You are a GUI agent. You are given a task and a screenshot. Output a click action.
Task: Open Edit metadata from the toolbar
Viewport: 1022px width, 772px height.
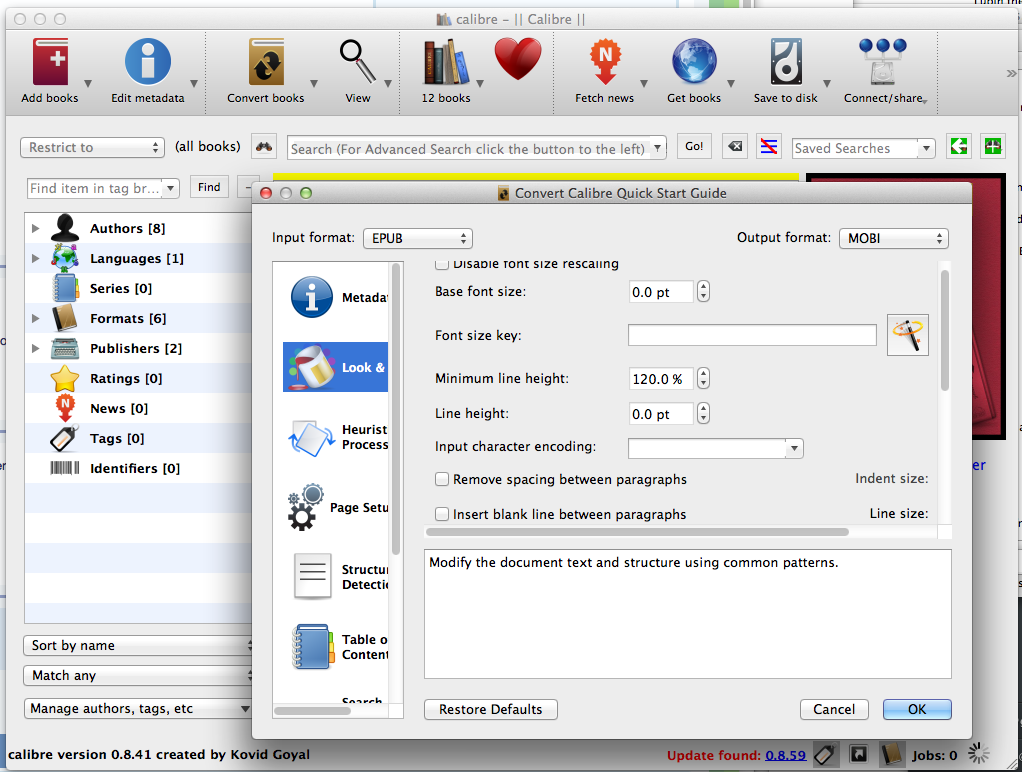click(x=148, y=62)
